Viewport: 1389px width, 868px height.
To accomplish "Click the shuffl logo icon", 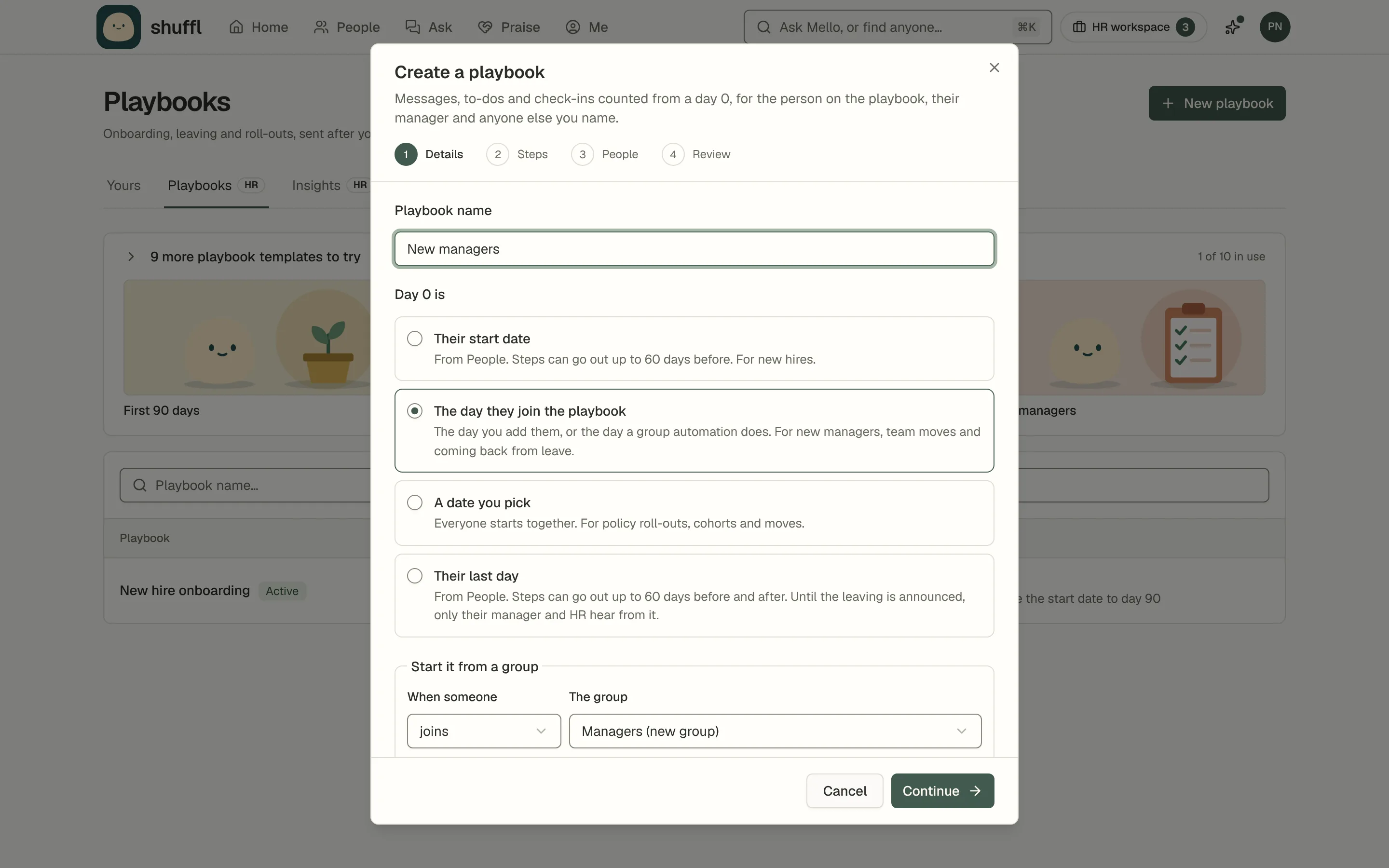I will [118, 27].
